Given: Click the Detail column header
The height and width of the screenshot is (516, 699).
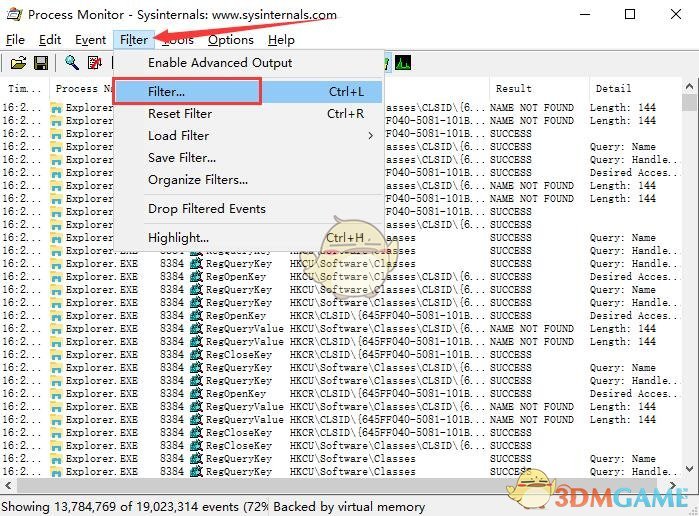Looking at the screenshot, I should (635, 88).
